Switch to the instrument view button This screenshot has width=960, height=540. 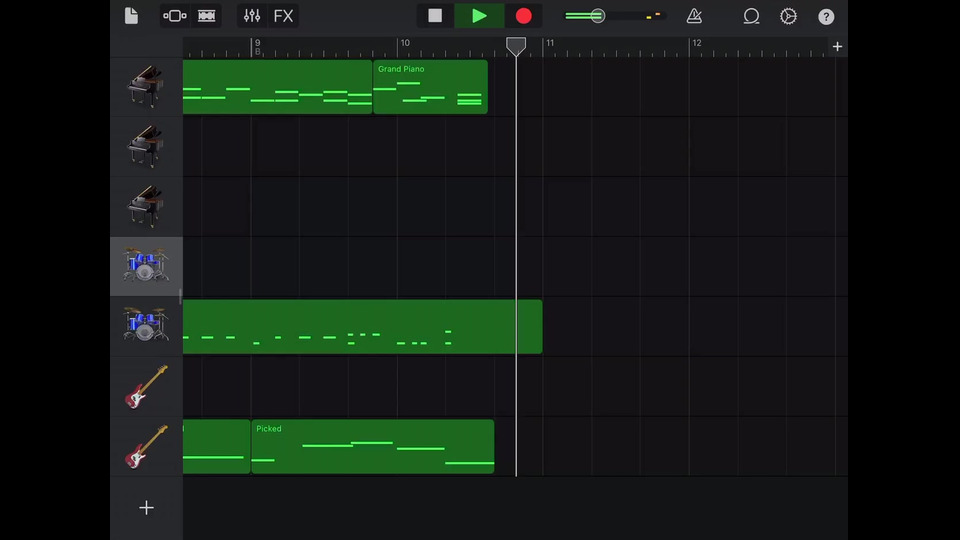pos(174,16)
